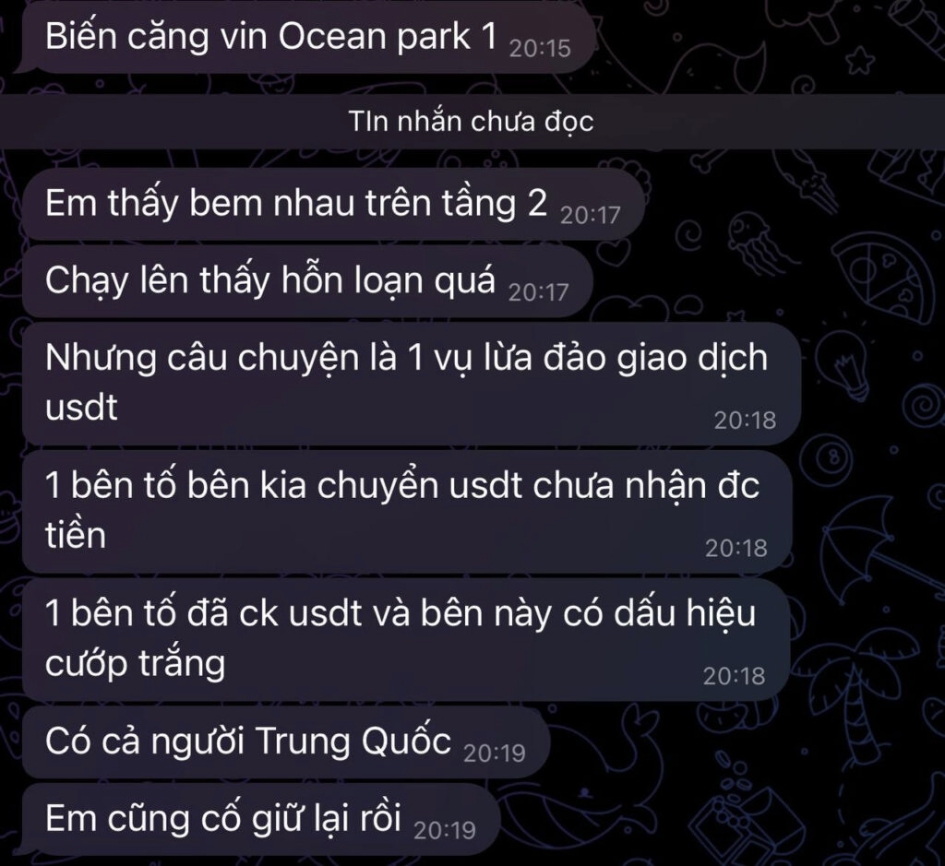Tap the 'Chạy lên thấy hỗn loạn quá' bubble
The width and height of the screenshot is (945, 866).
(x=307, y=281)
